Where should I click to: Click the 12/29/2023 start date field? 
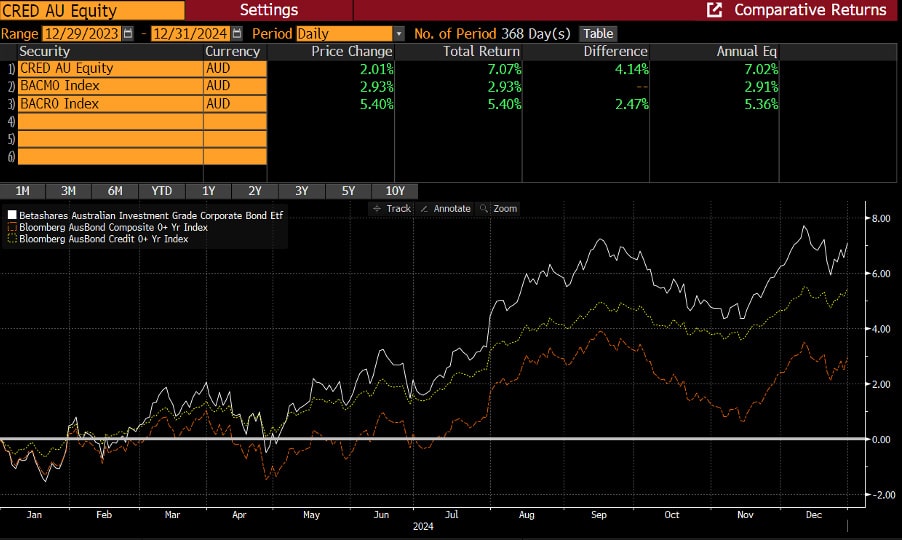pos(82,34)
